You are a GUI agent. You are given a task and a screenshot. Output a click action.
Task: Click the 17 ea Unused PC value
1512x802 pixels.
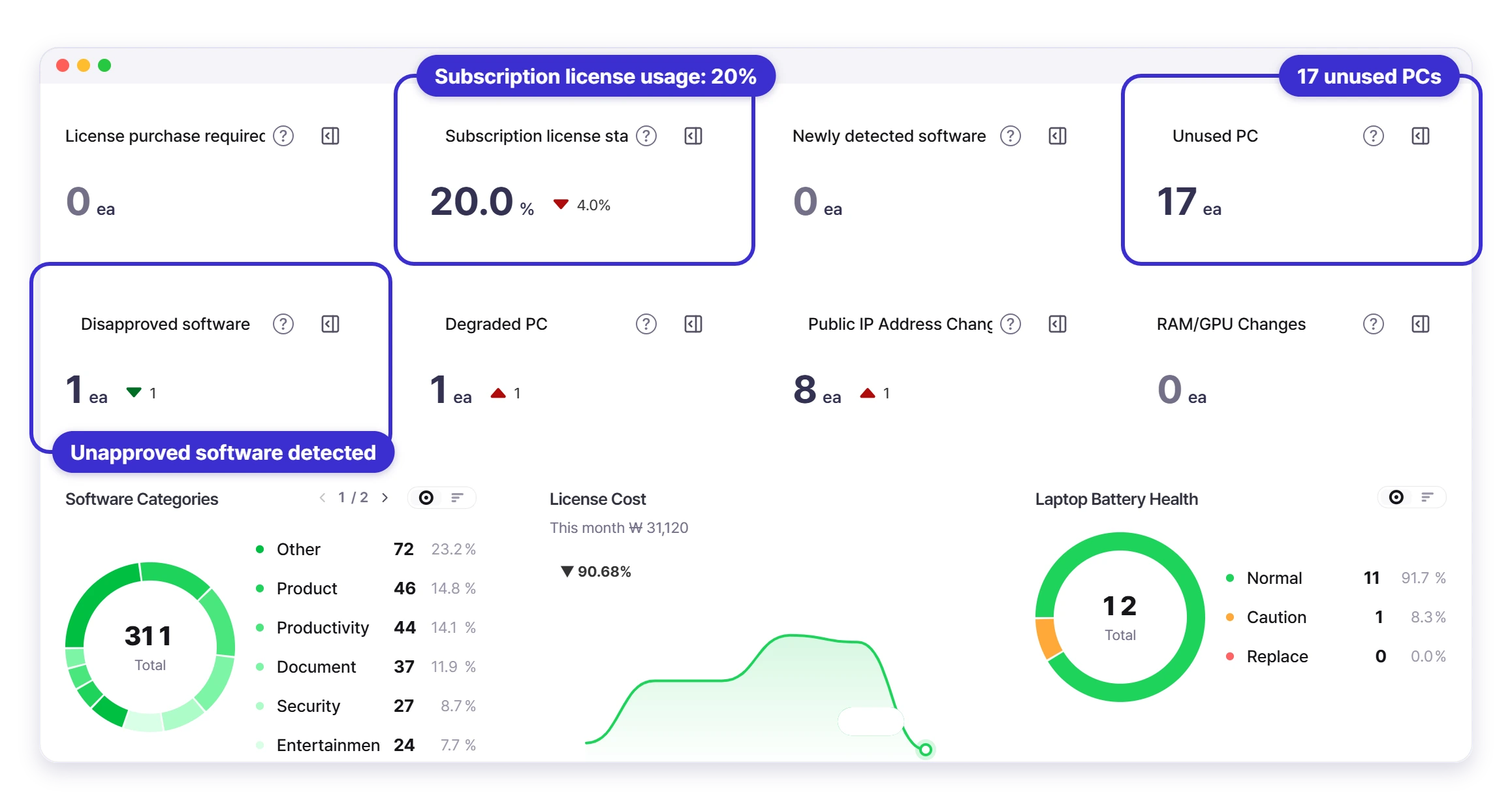pos(1189,202)
